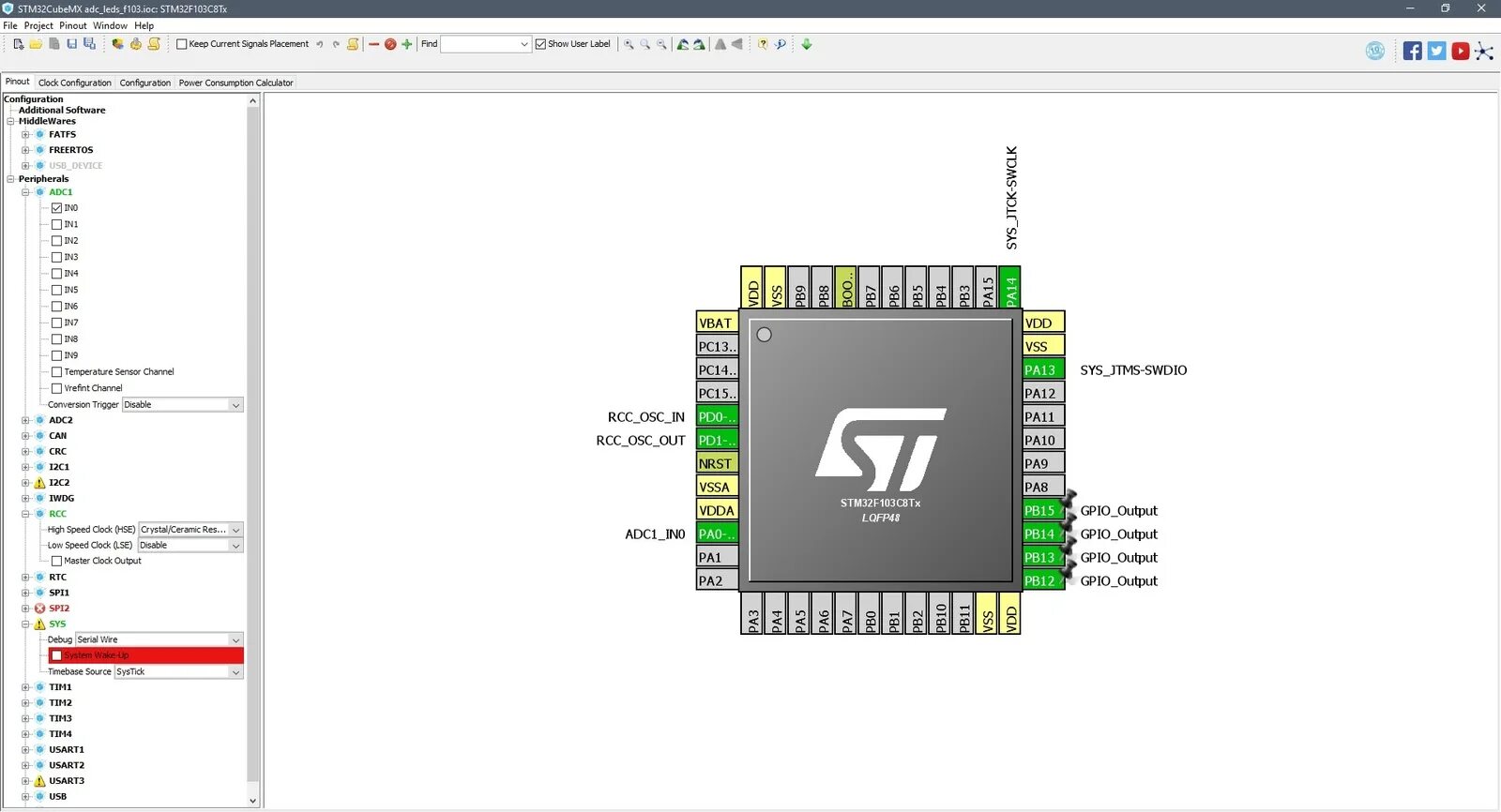Viewport: 1501px width, 812px height.
Task: Click the round 10-year badge icon
Action: click(1375, 51)
